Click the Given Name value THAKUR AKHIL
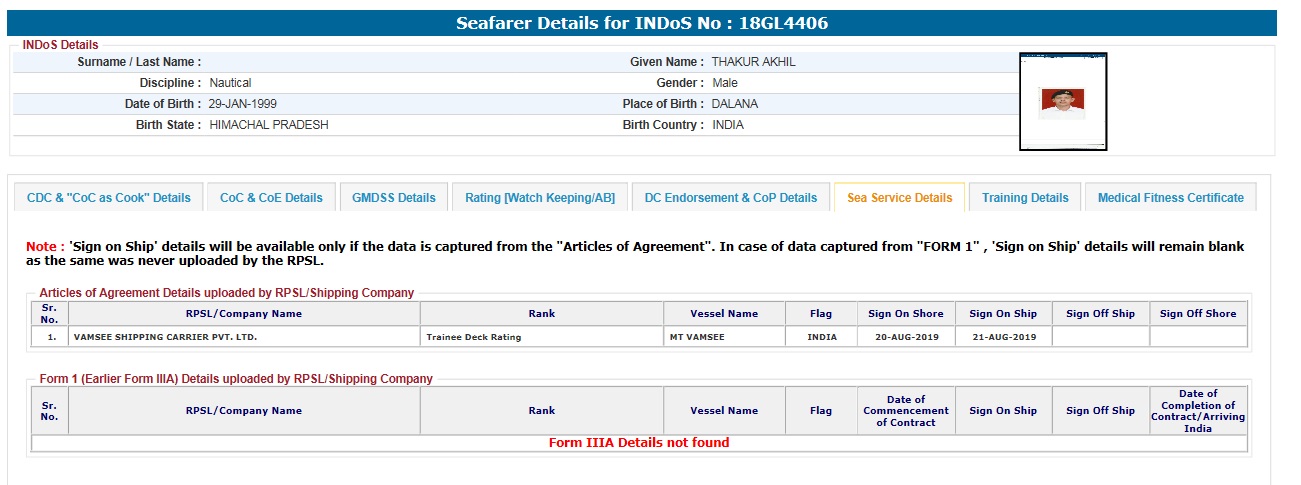The image size is (1301, 485). tap(754, 62)
